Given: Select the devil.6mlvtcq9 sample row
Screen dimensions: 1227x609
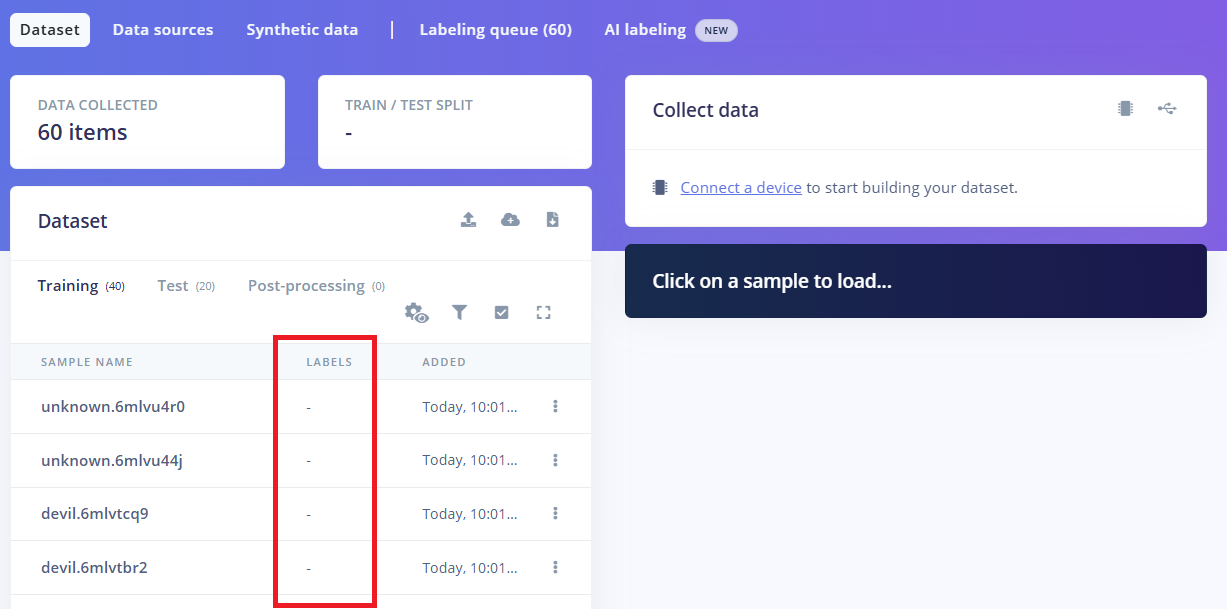Looking at the screenshot, I should point(95,514).
